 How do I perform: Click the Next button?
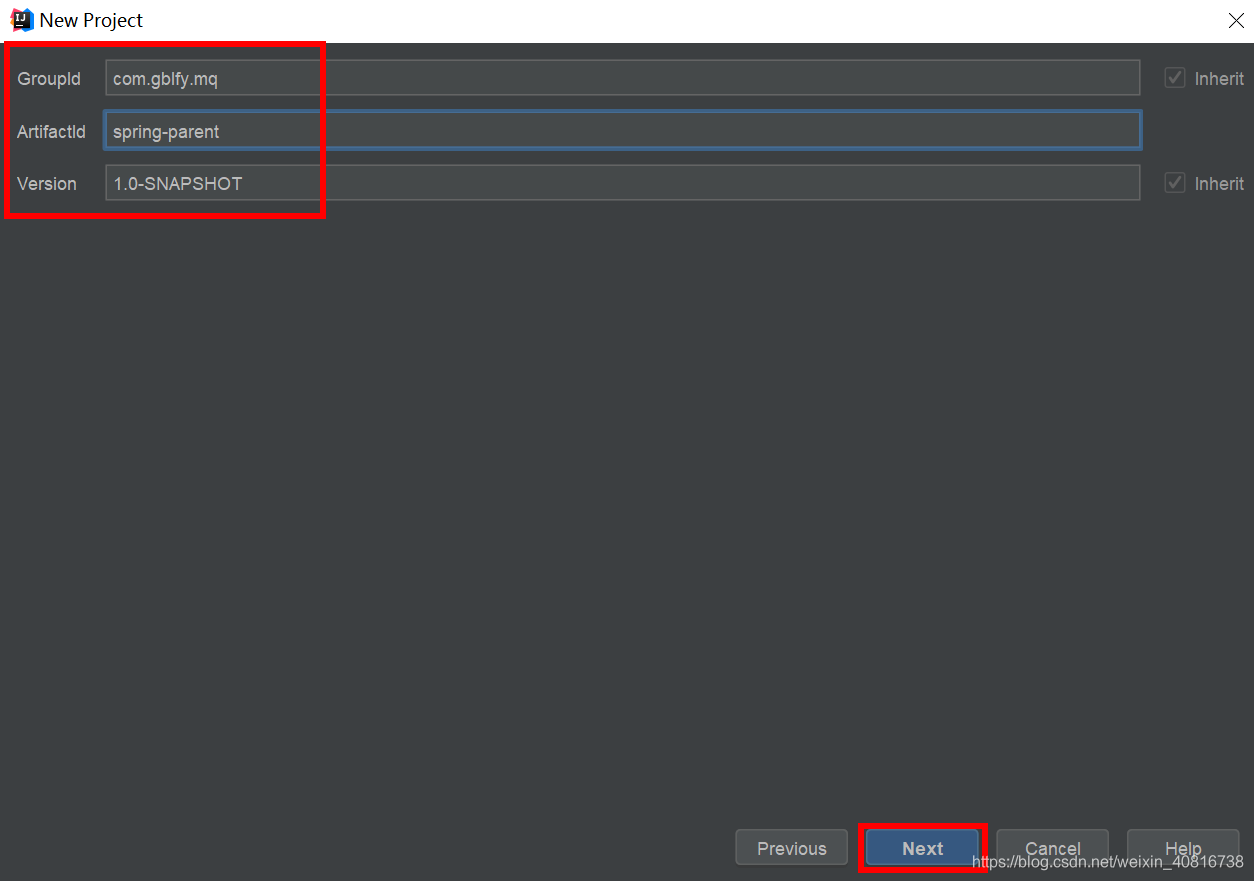(x=922, y=848)
